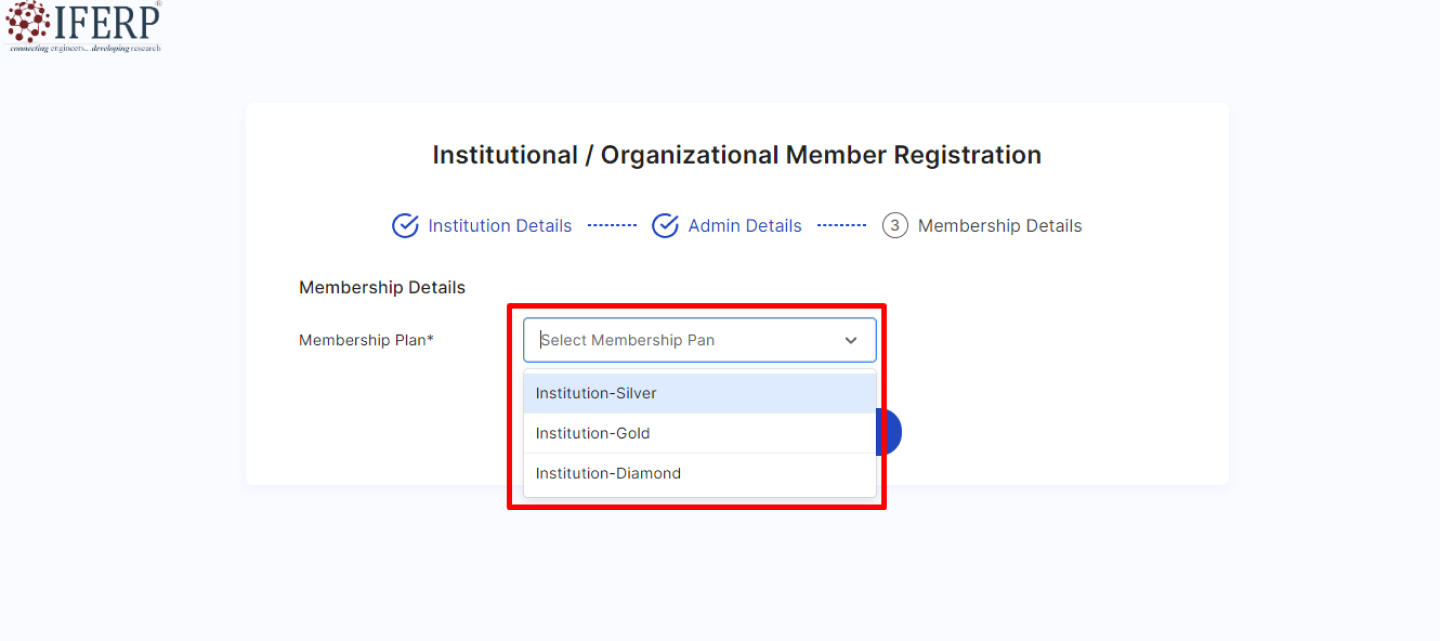This screenshot has width=1440, height=641.
Task: Click the circled number 3 step indicator
Action: click(x=895, y=225)
